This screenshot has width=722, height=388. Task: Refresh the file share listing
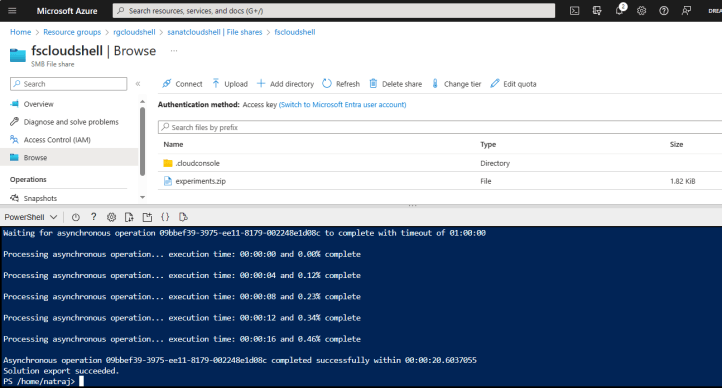341,84
